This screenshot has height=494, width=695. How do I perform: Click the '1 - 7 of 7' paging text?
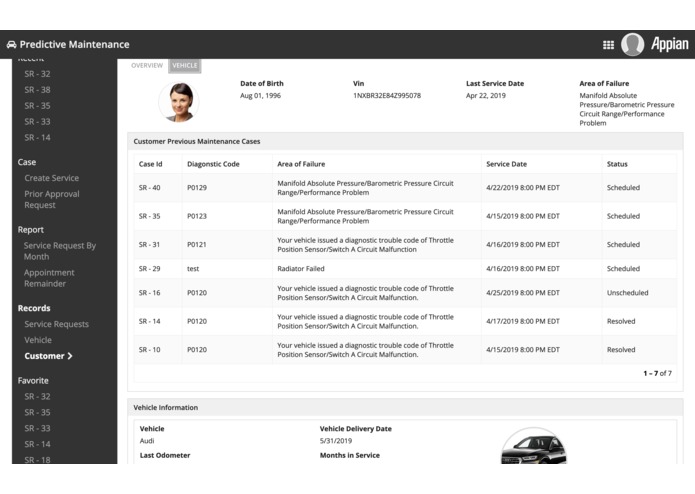(658, 373)
